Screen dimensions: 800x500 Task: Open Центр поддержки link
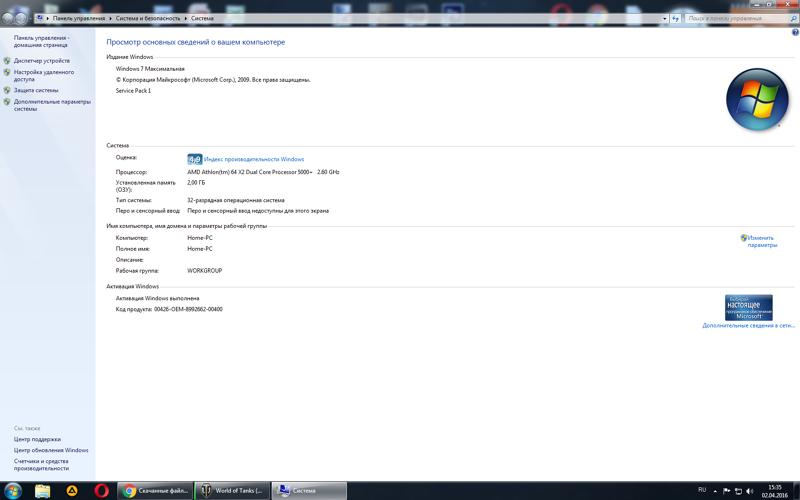37,439
